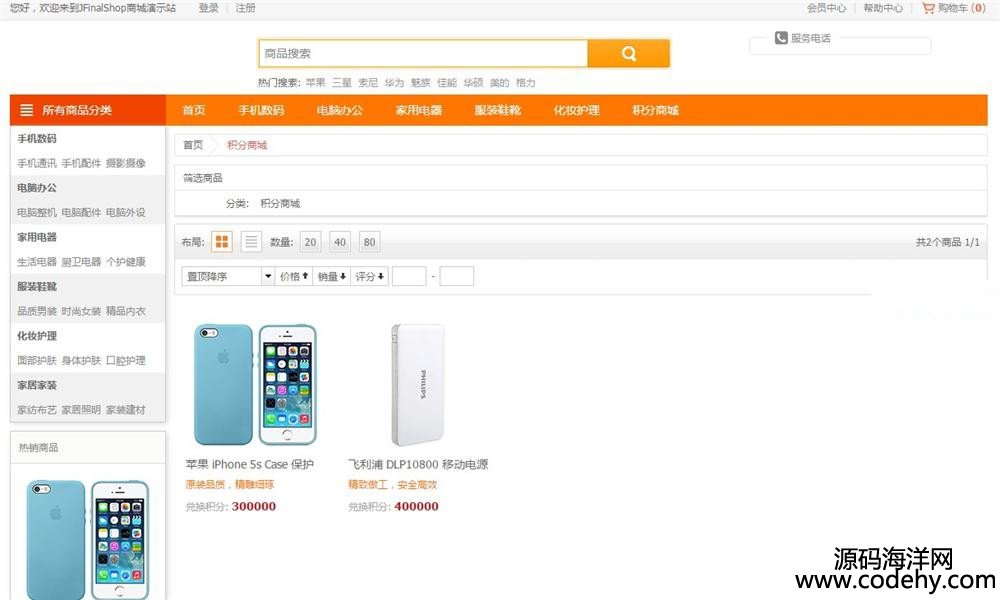Search hot keyword 魅族
The height and width of the screenshot is (600, 1000).
coord(421,83)
